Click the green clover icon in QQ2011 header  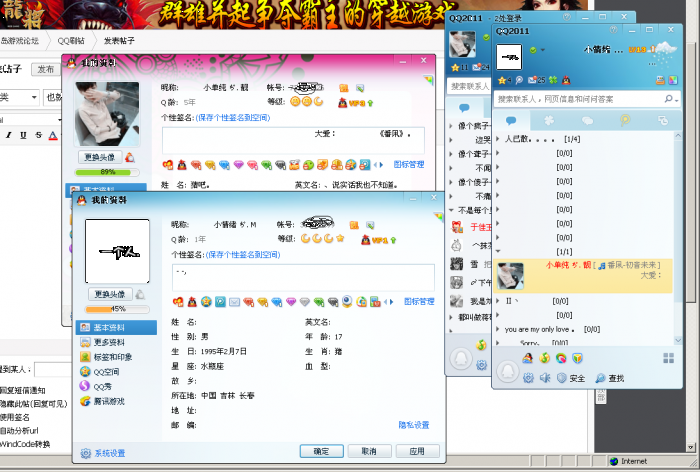(x=553, y=80)
